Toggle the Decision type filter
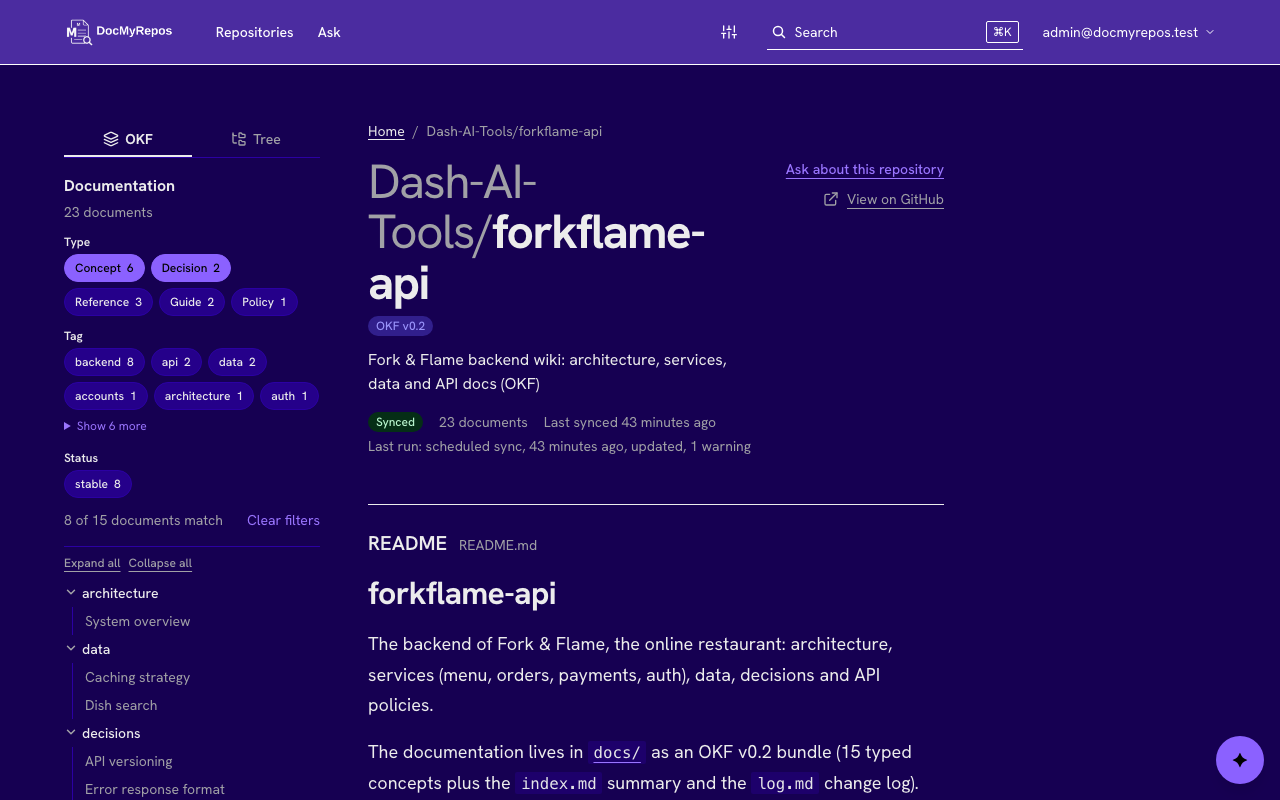 pyautogui.click(x=191, y=268)
